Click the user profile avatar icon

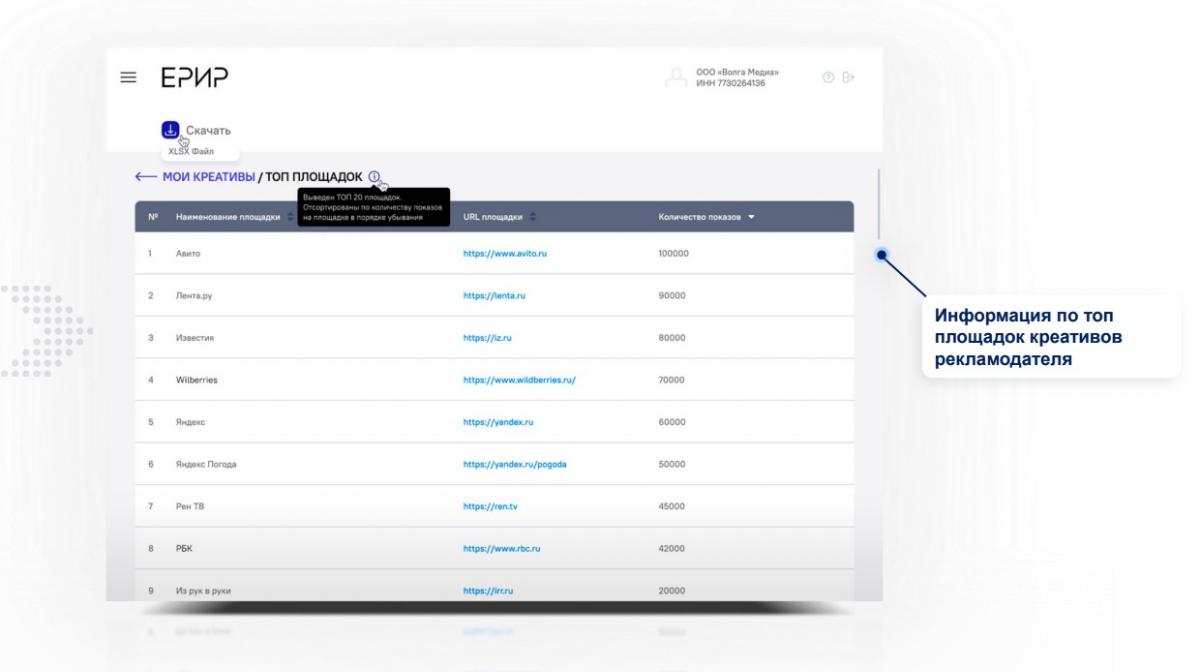[x=677, y=78]
